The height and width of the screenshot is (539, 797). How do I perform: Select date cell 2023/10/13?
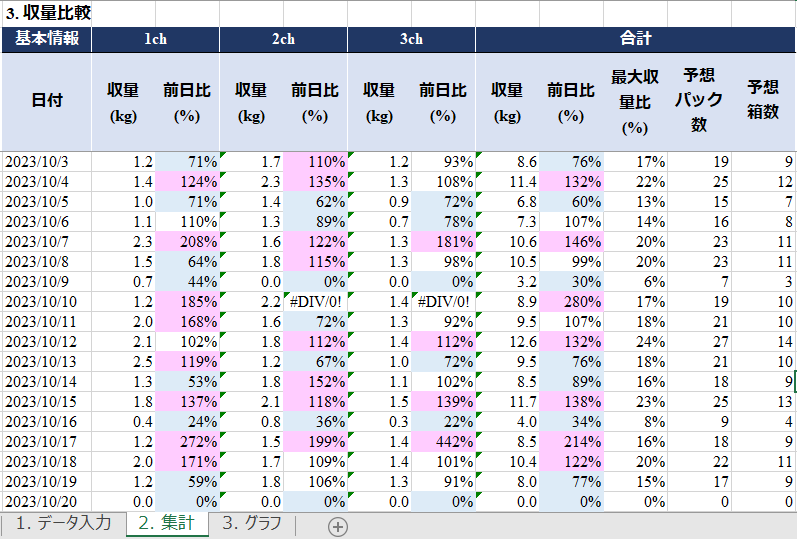tap(47, 362)
